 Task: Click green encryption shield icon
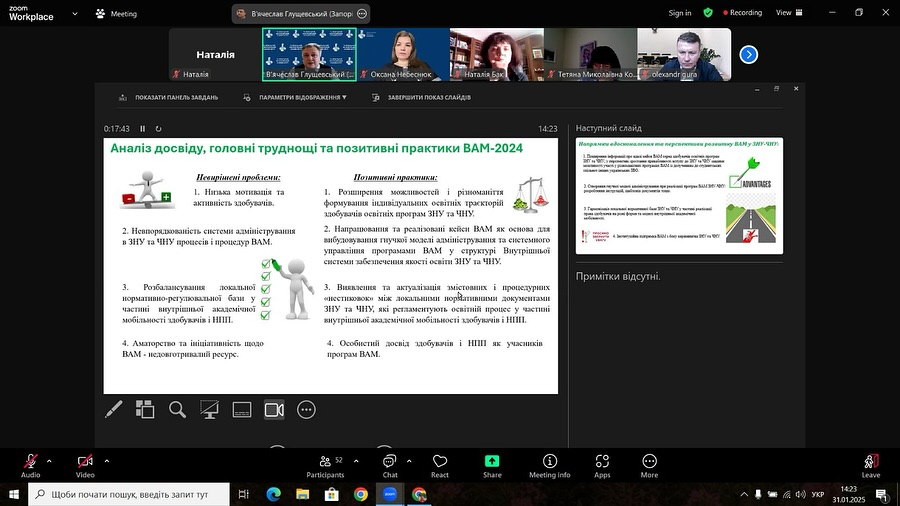708,13
